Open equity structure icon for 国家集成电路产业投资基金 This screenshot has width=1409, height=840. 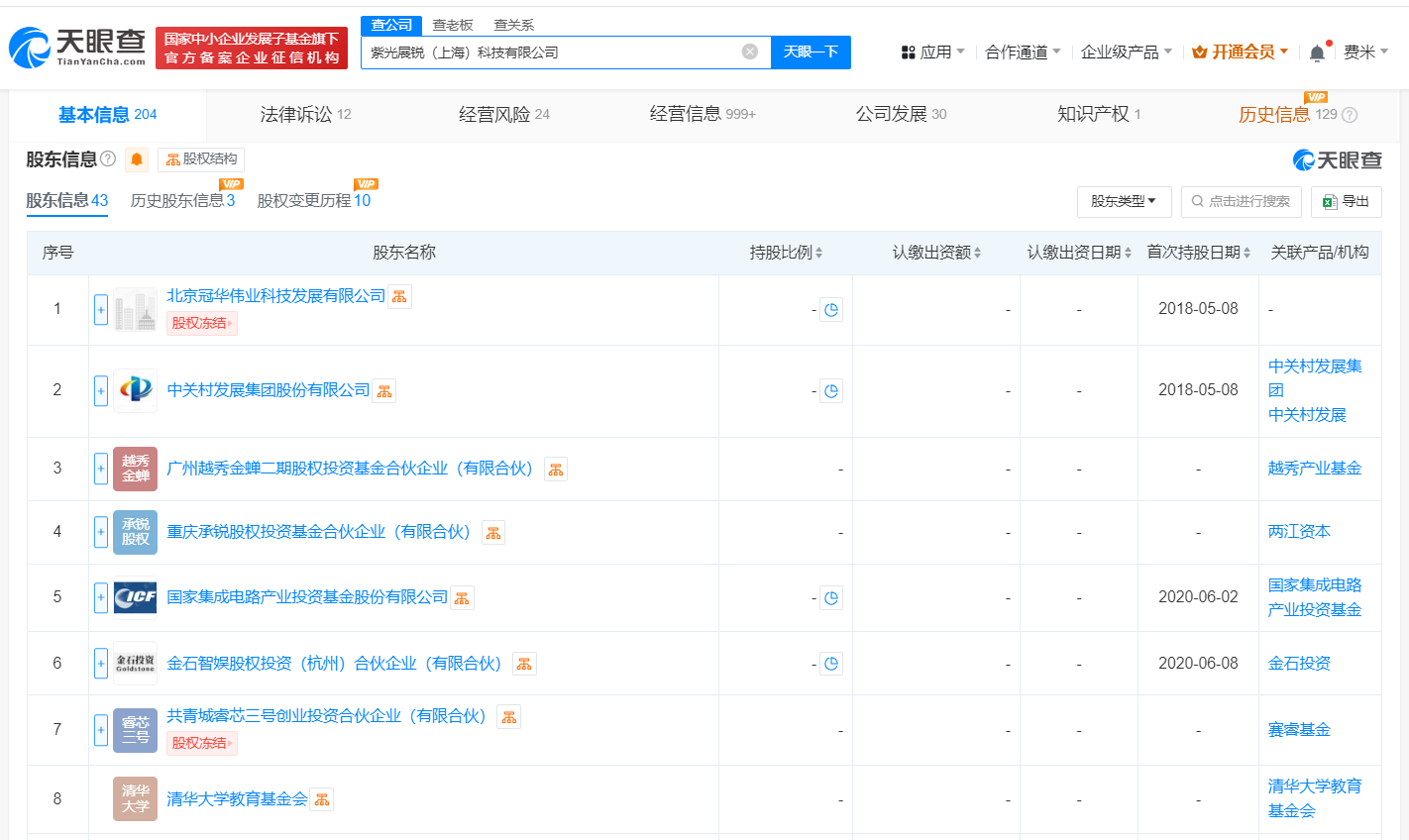click(462, 598)
